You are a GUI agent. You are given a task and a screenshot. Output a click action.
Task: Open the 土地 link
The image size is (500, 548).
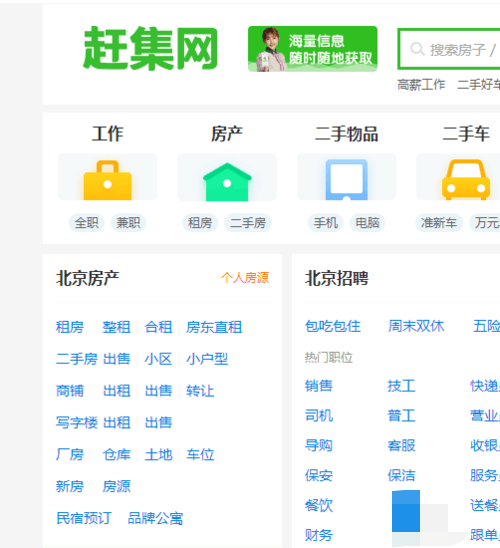158,454
